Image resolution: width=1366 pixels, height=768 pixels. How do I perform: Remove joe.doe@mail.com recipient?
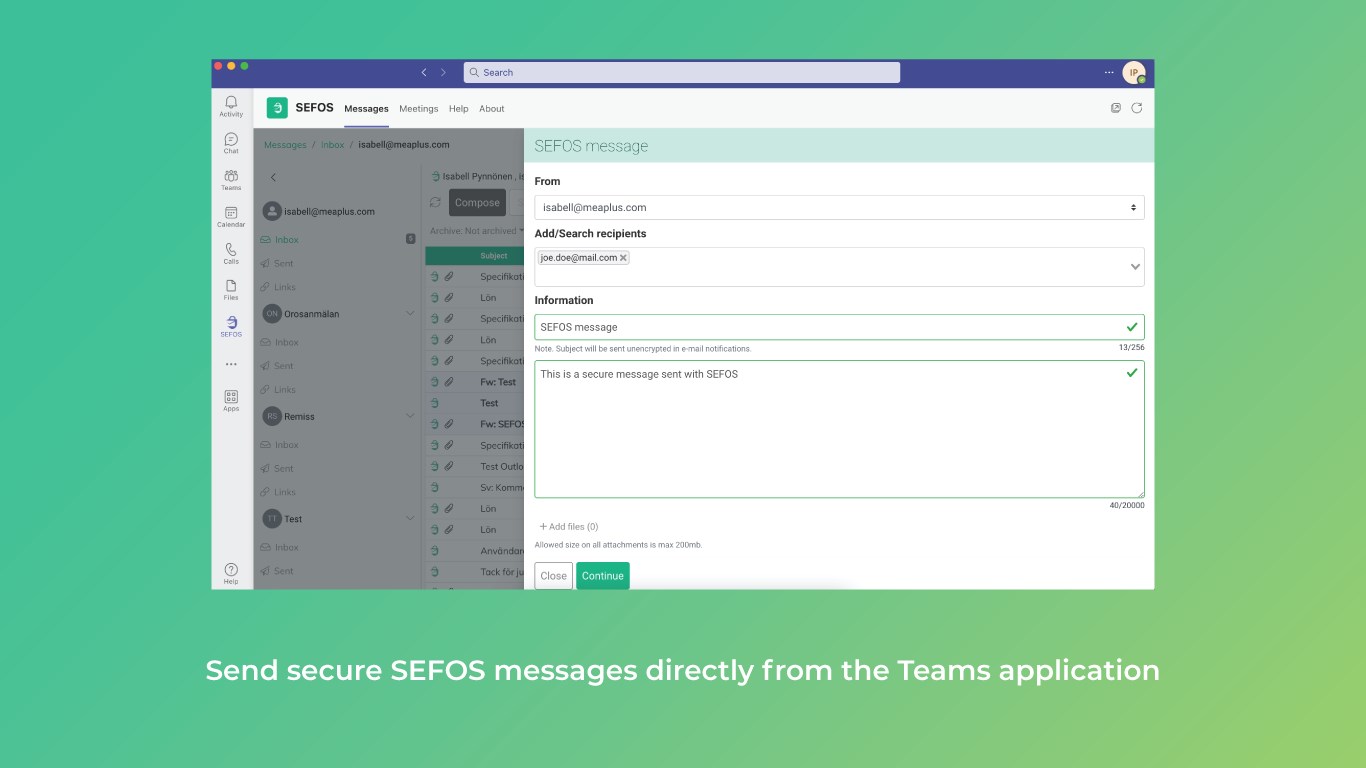click(623, 258)
